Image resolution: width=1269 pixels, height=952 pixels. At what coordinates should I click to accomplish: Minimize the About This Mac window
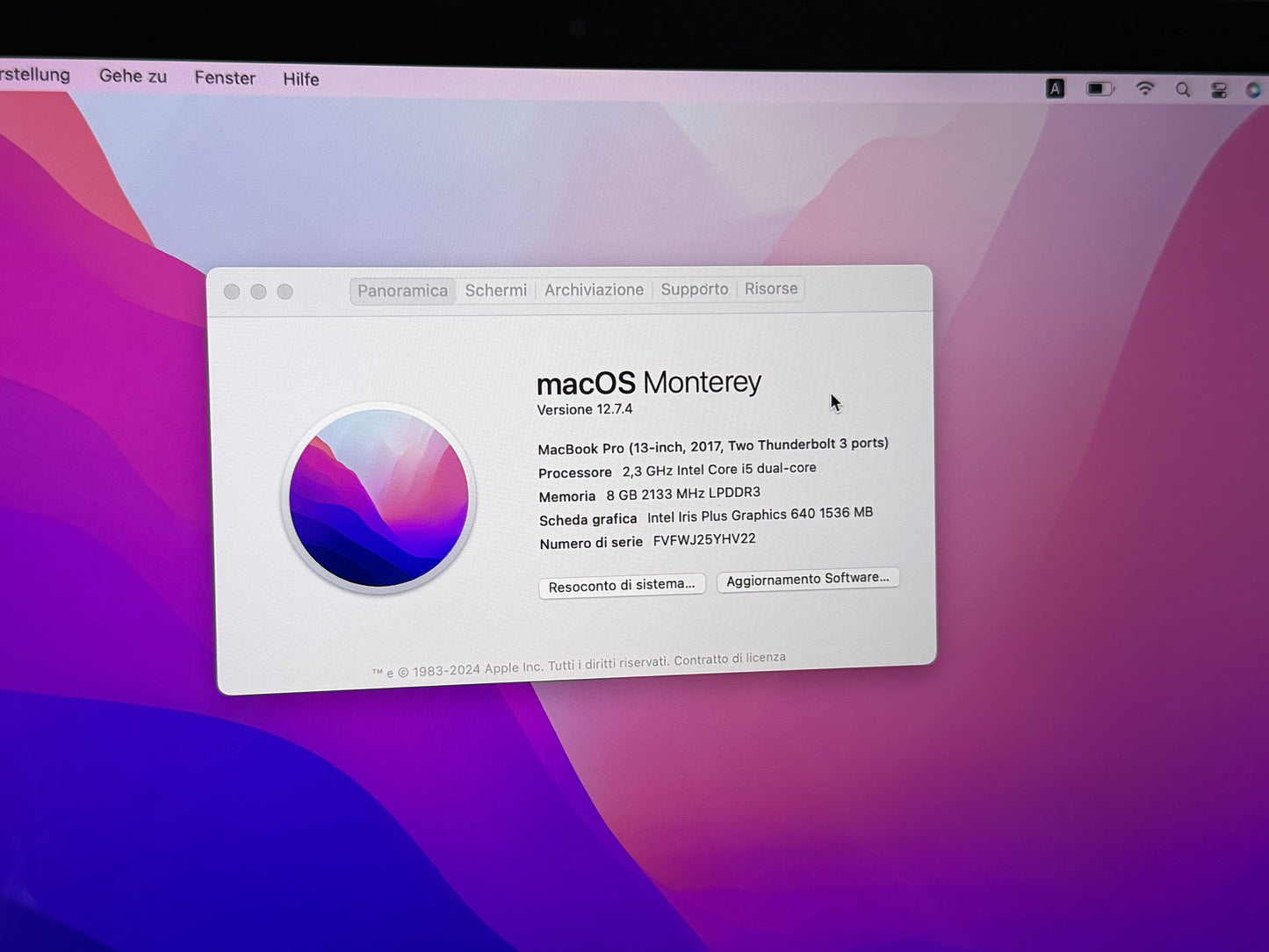[x=258, y=292]
